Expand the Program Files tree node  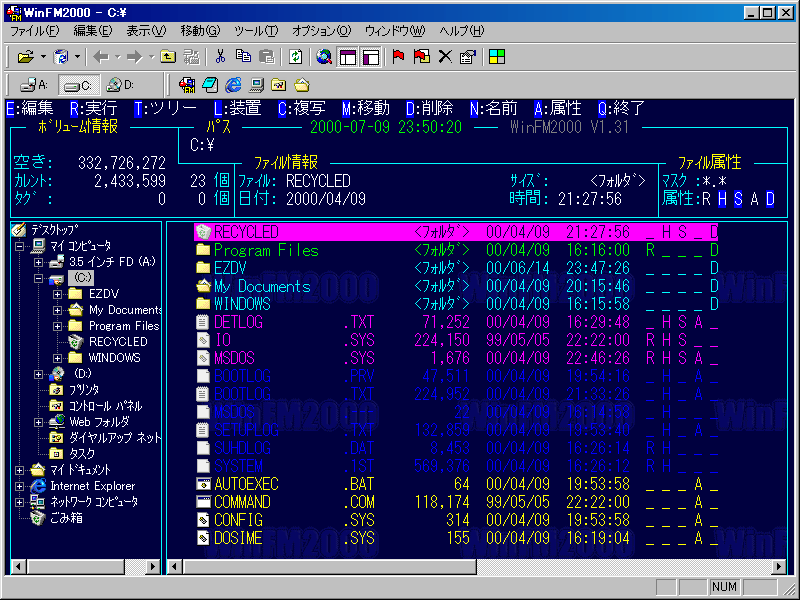(x=57, y=326)
